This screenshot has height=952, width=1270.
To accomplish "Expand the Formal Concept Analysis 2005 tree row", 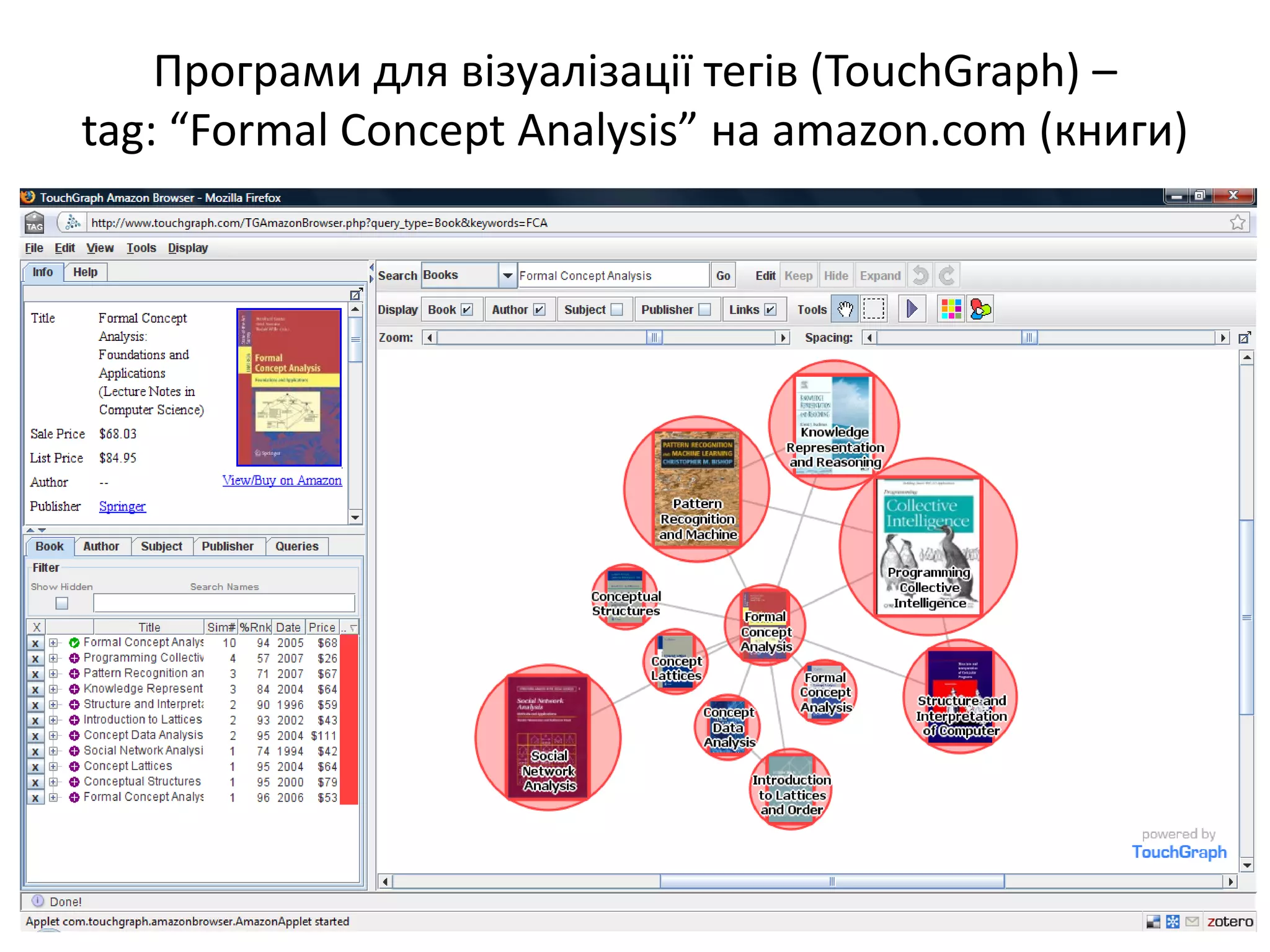I will [x=53, y=643].
